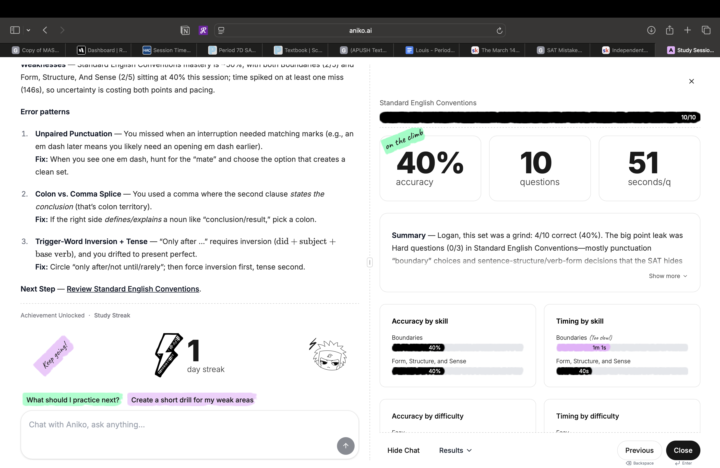The height and width of the screenshot is (468, 720).
Task: Expand summary with Show more
Action: click(668, 276)
